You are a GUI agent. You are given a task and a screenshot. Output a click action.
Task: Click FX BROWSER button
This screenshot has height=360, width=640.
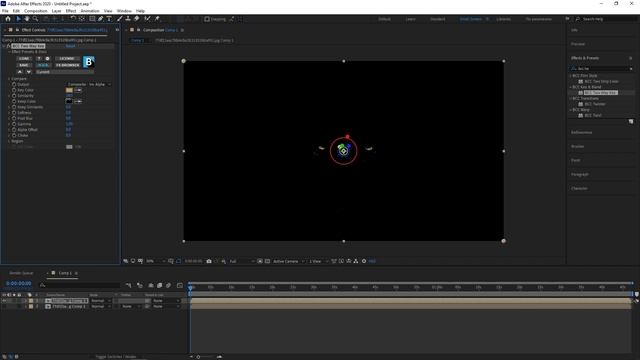coord(68,65)
